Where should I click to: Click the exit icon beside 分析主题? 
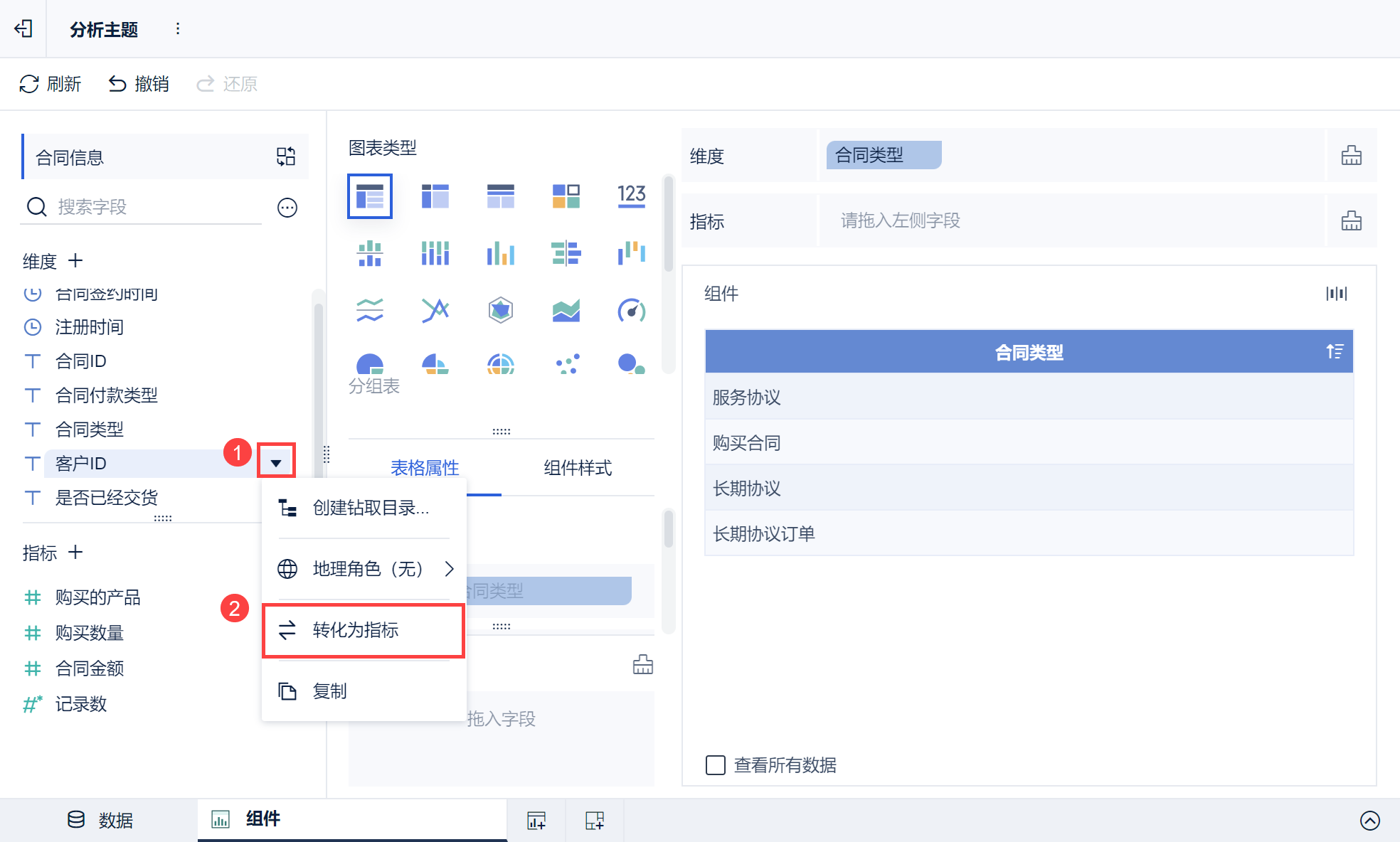click(23, 28)
